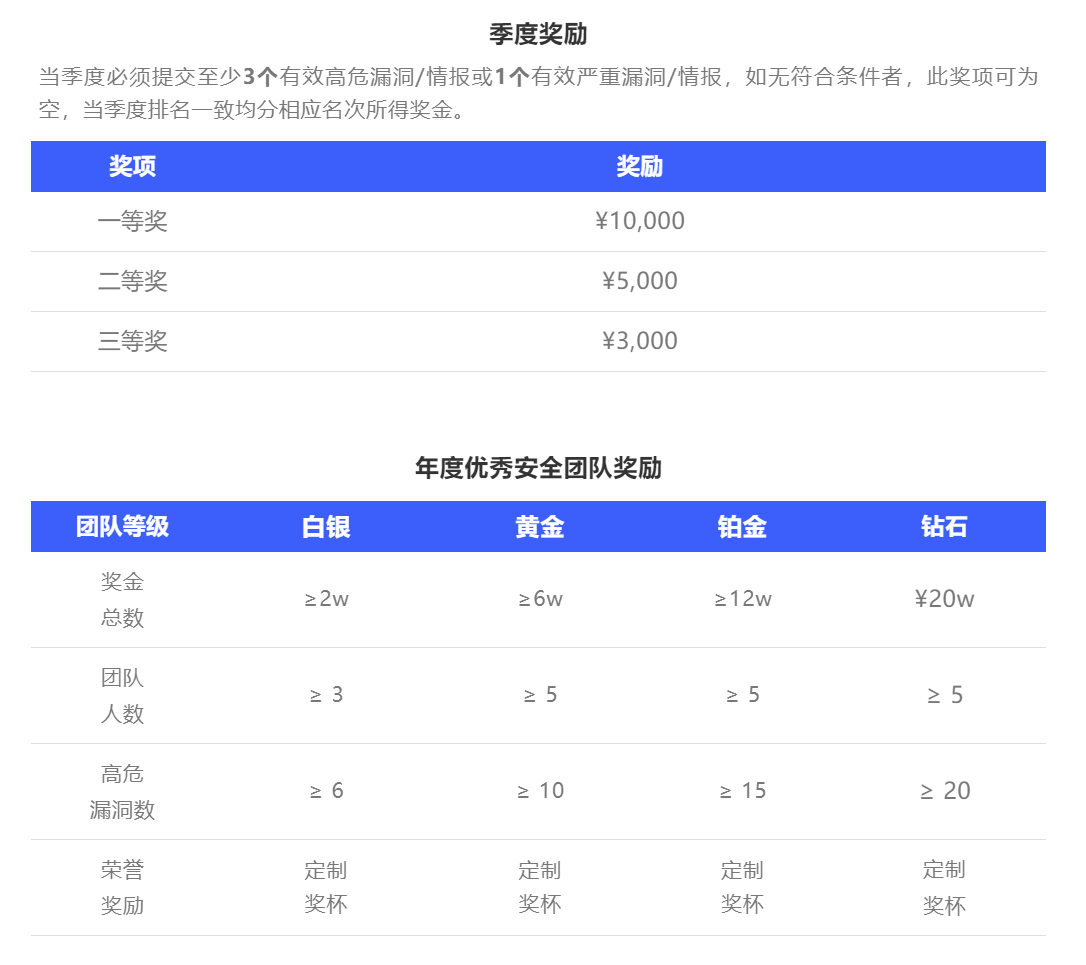Click the ≥ 15 high-risk vulnerability cell
The height and width of the screenshot is (965, 1086).
tap(742, 791)
